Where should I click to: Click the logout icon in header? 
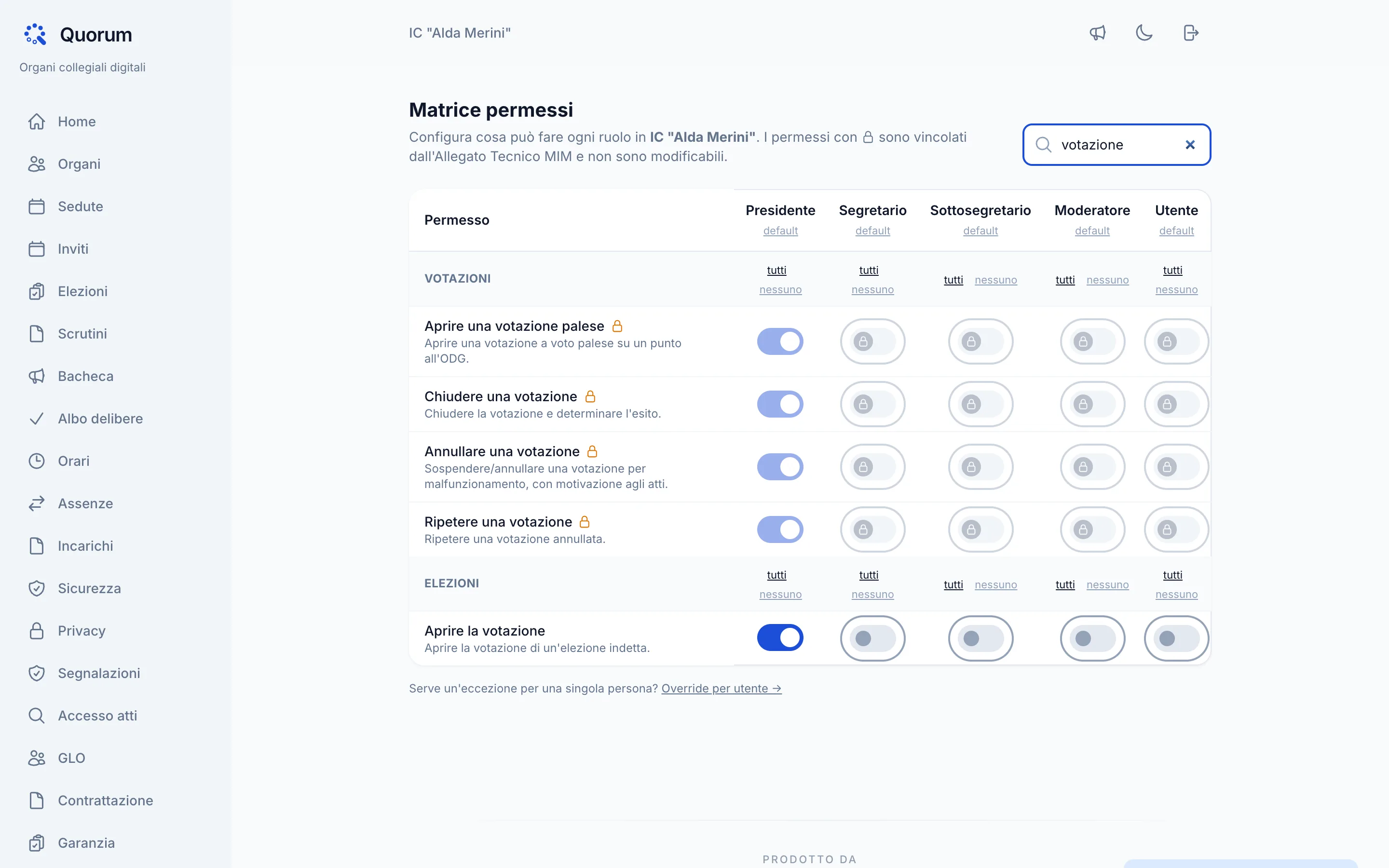pos(1191,33)
